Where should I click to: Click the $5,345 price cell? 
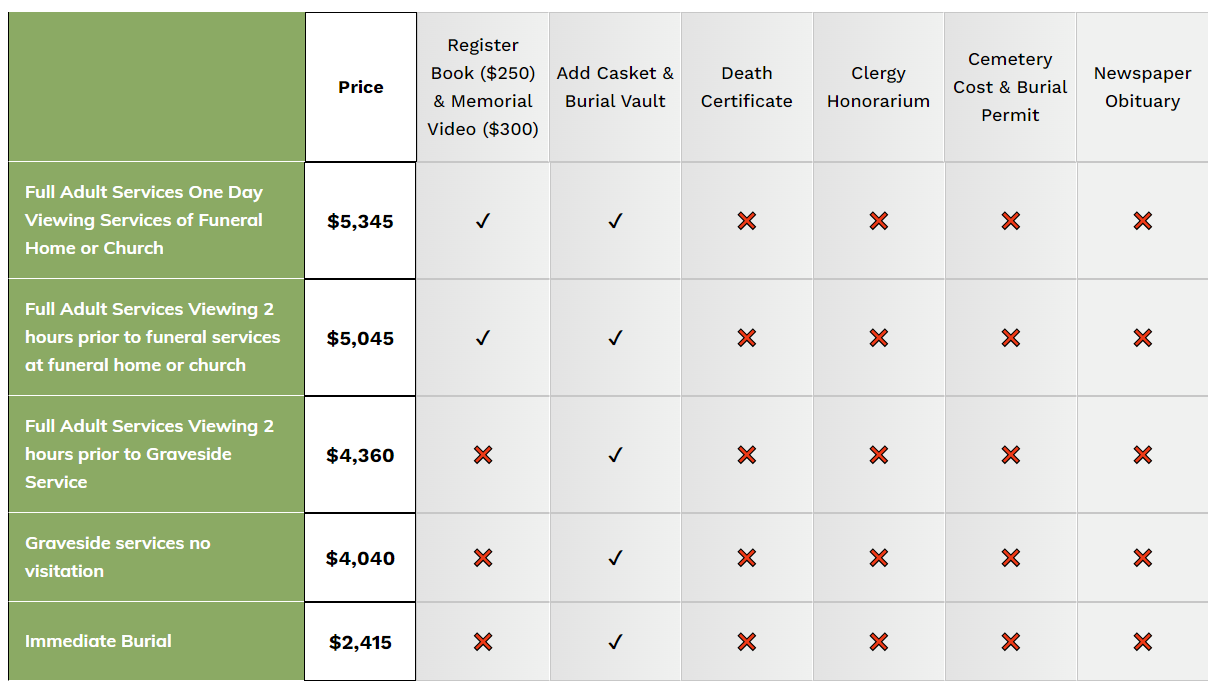tap(361, 221)
